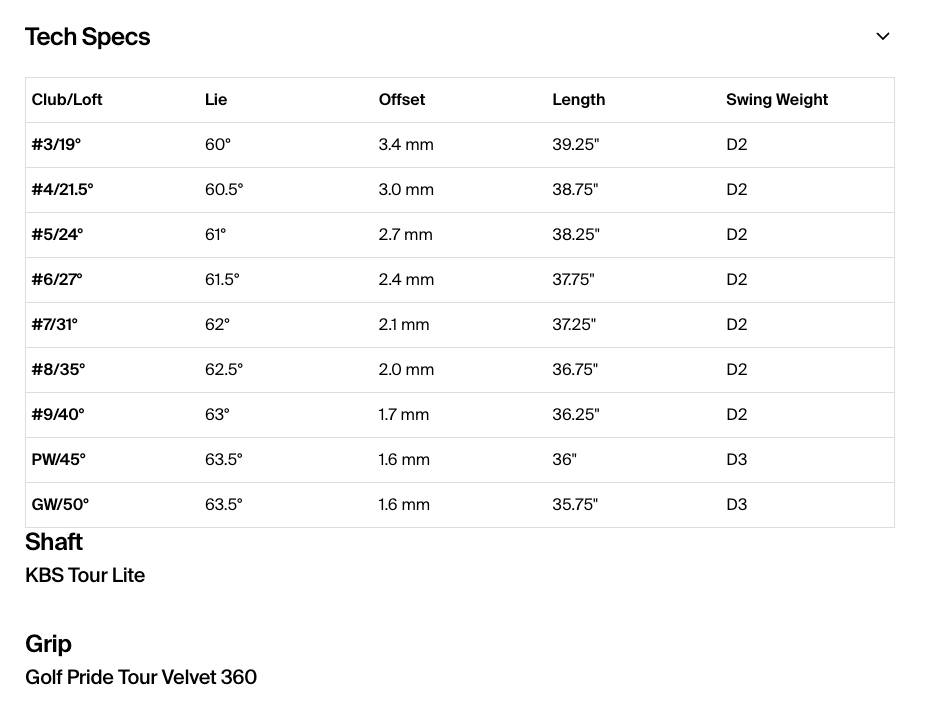Screen dimensions: 928x725
Task: Click the #5/24° row label
Action: pyautogui.click(x=57, y=234)
